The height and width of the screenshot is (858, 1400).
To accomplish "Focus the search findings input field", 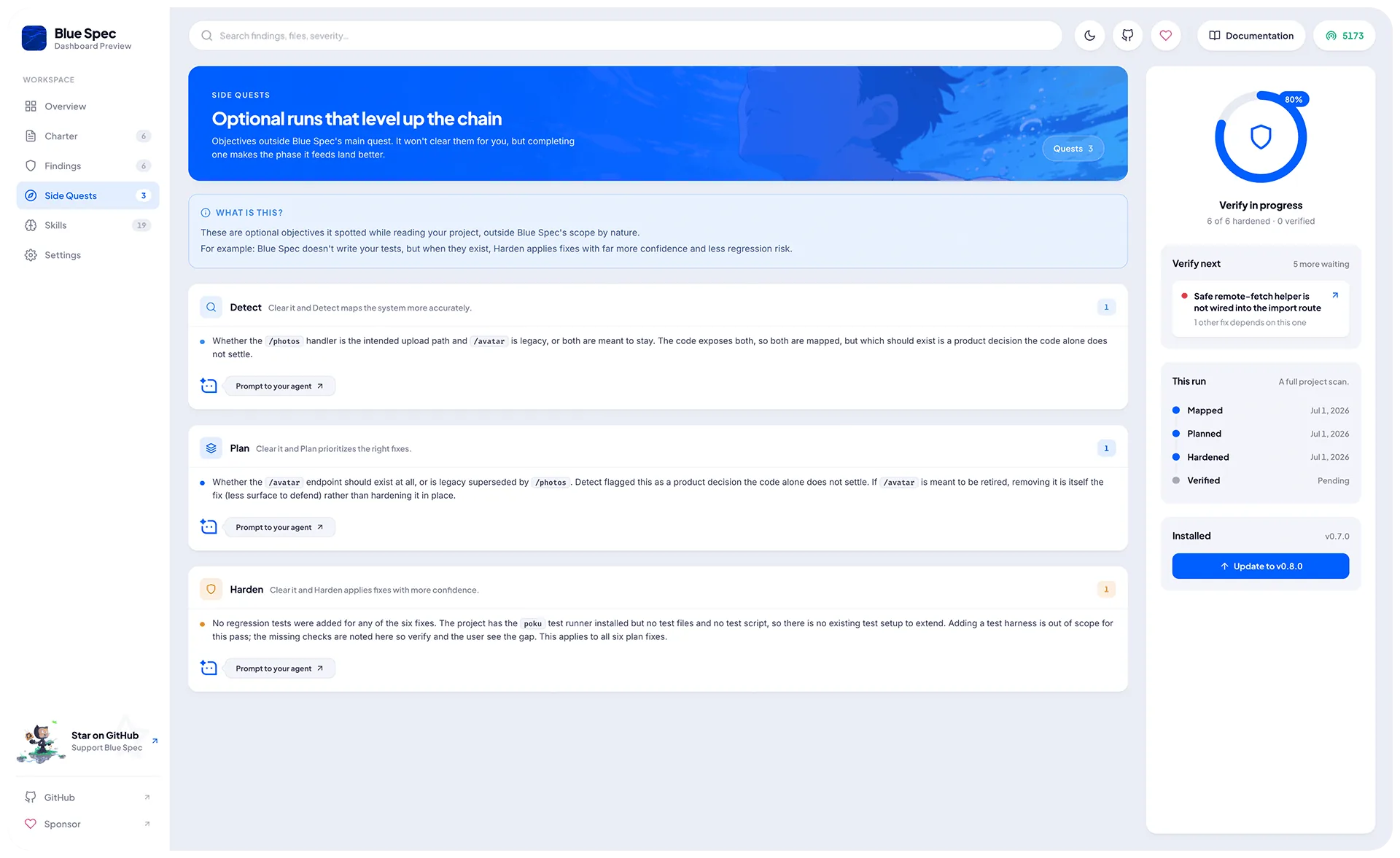I will pos(625,36).
